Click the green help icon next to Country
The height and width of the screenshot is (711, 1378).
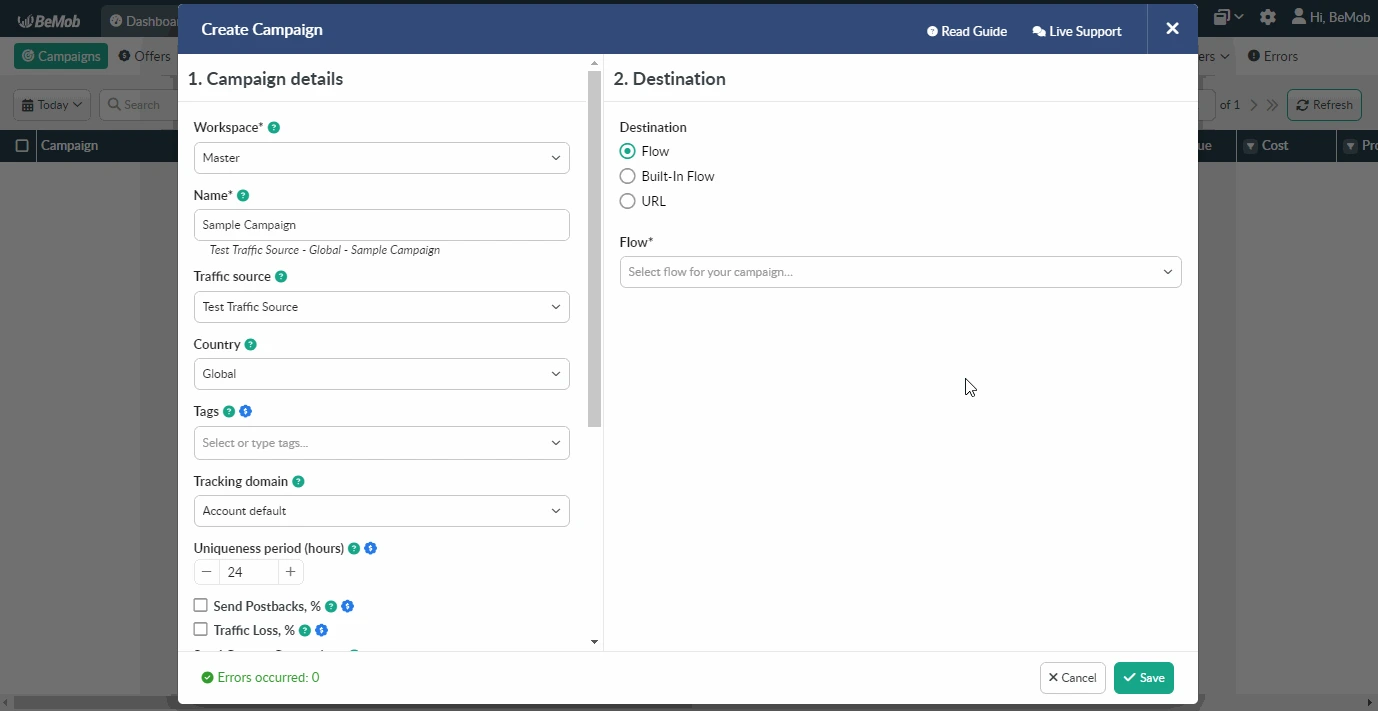click(x=251, y=345)
